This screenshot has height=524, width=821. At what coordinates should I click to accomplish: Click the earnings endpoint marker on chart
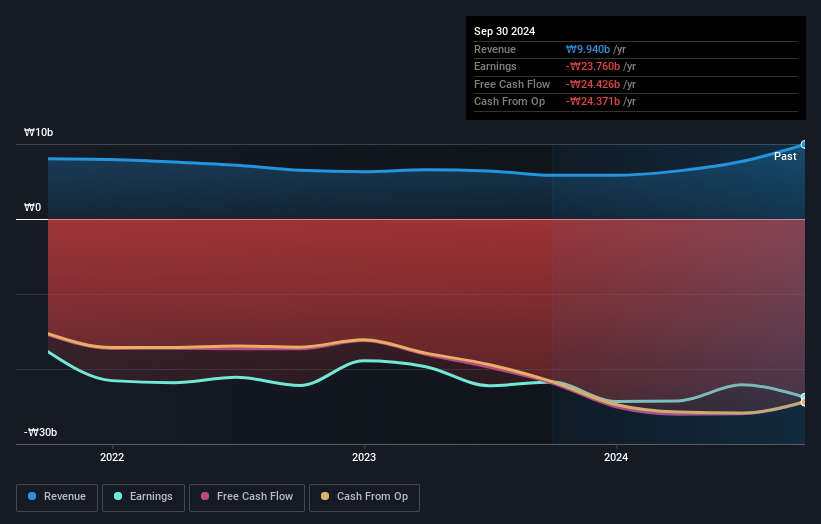pyautogui.click(x=804, y=397)
